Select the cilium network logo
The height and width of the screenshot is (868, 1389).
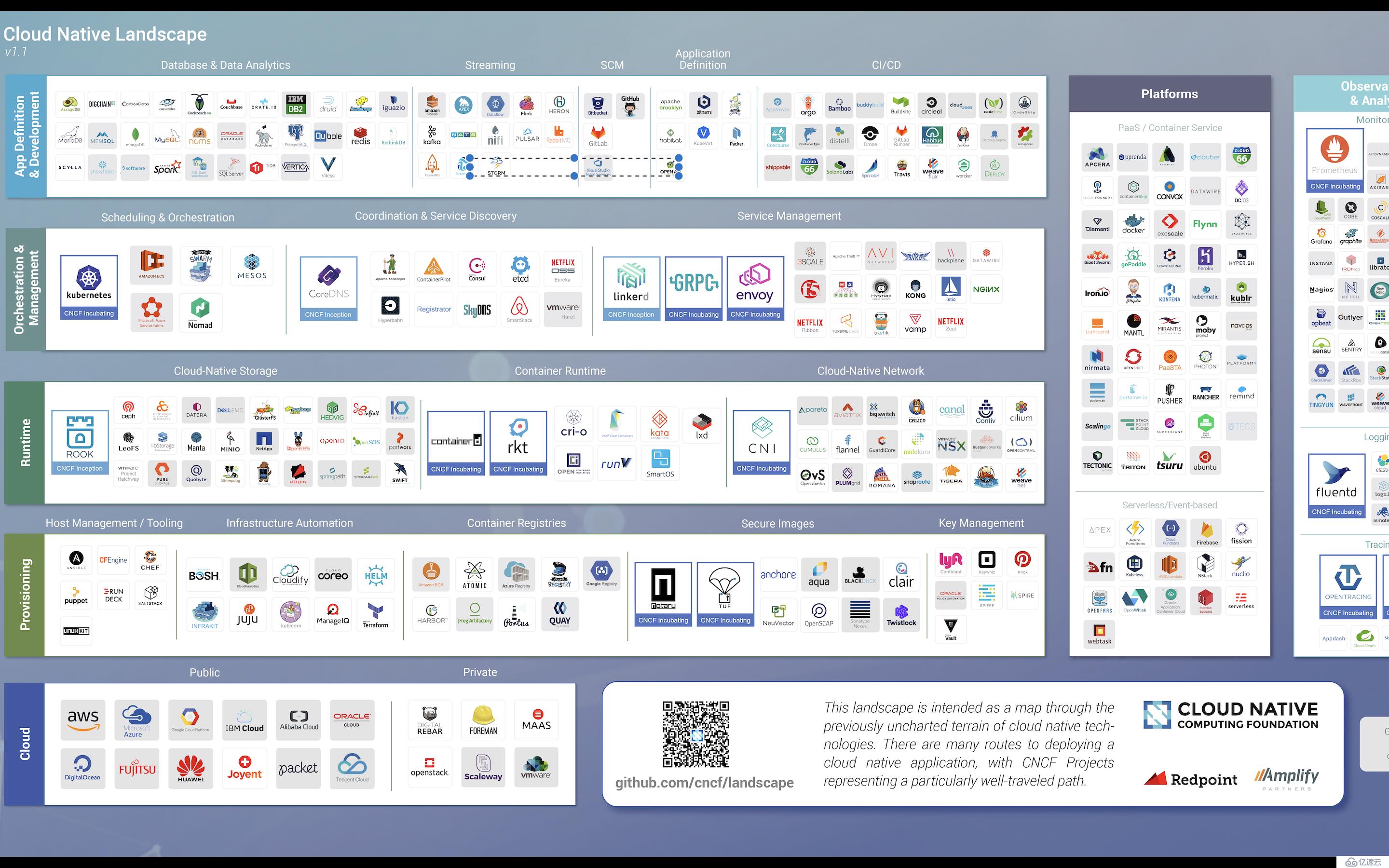[x=1021, y=410]
